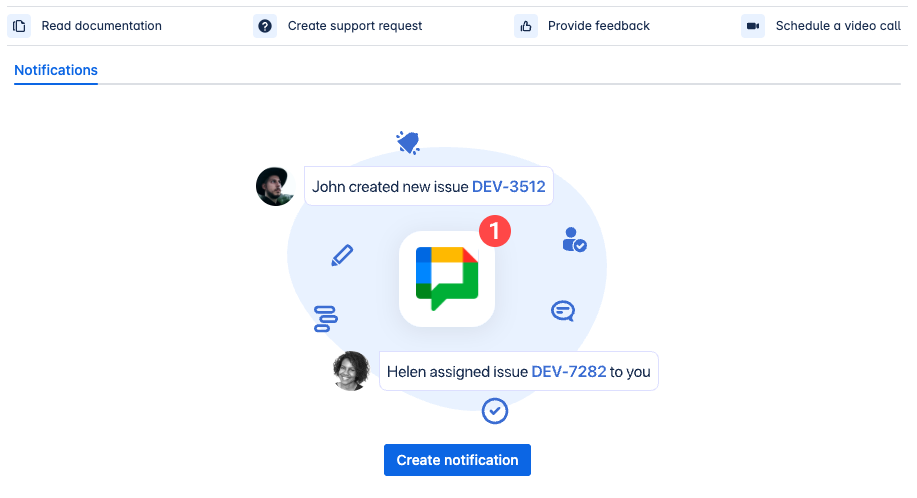Click the Read documentation copy icon

point(19,26)
